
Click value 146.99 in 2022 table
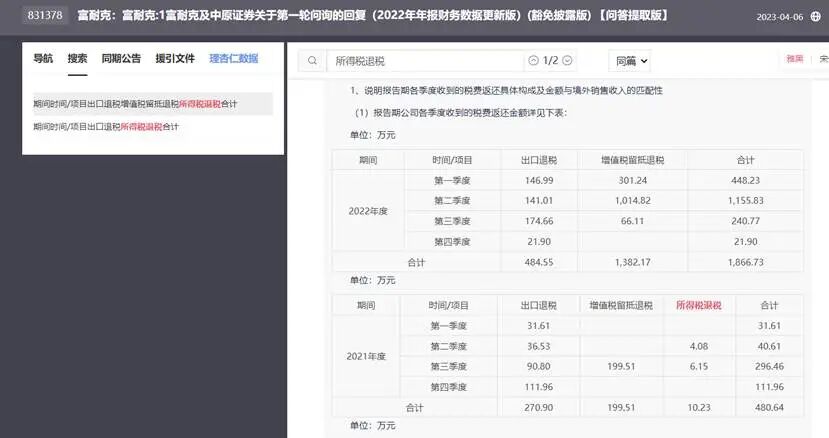pos(539,180)
